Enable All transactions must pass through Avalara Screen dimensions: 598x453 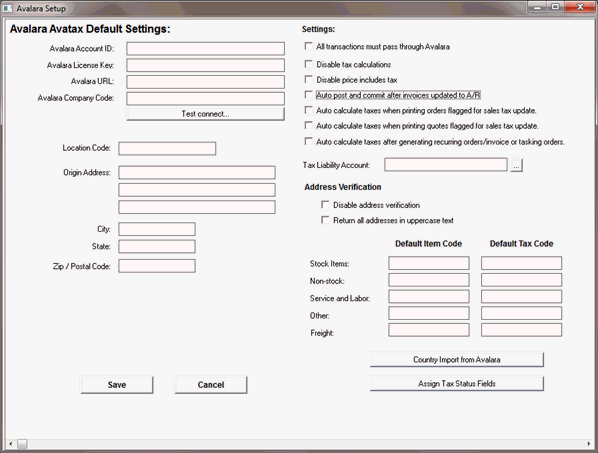[309, 47]
